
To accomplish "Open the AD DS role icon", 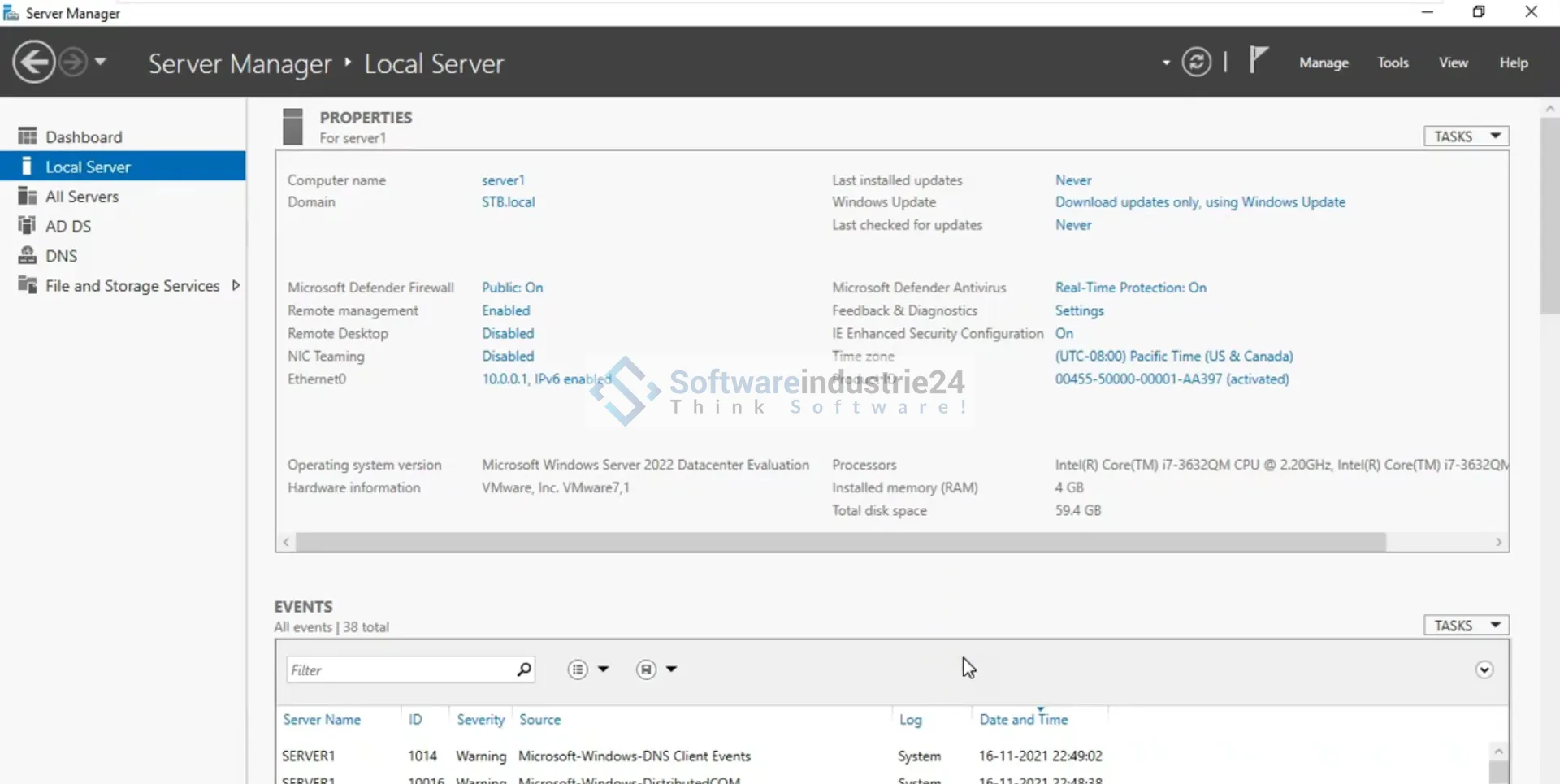I will [28, 226].
